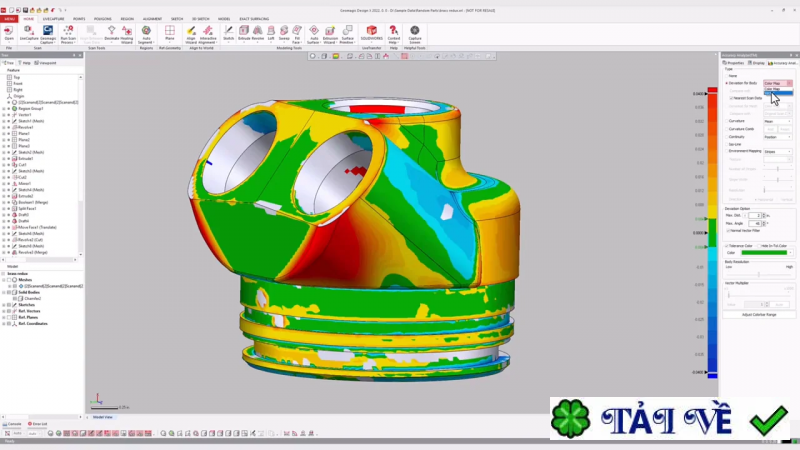Viewport: 800px width, 450px height.
Task: Select the Loft tool
Action: tap(271, 34)
